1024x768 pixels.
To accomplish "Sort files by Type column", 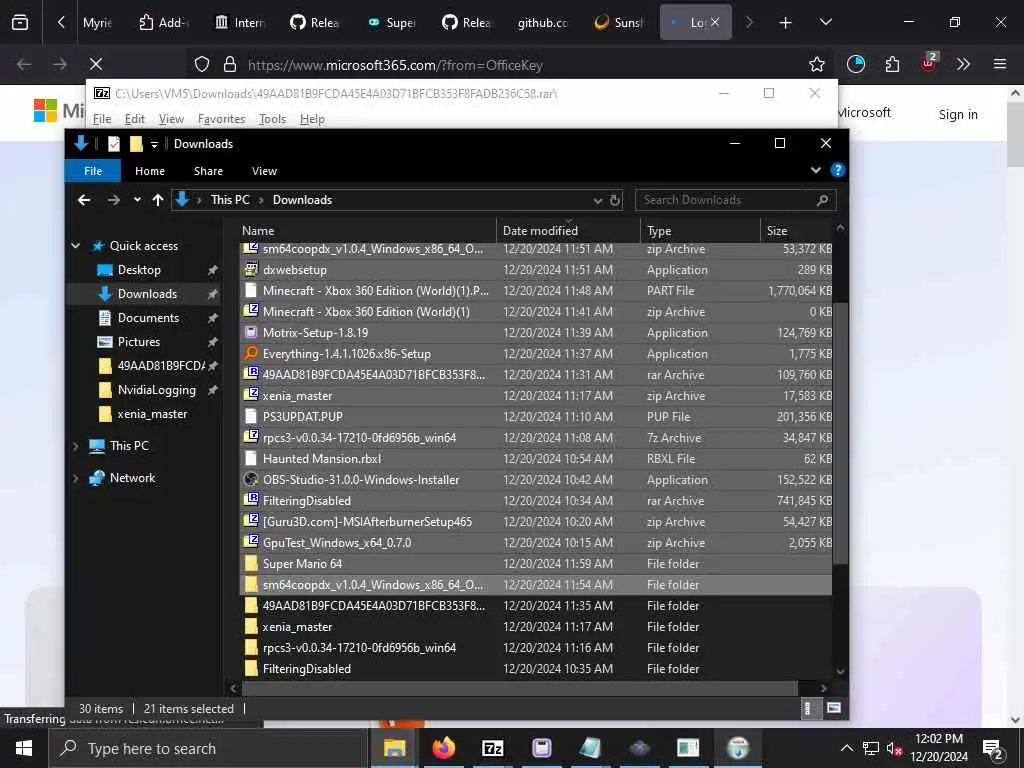I will point(701,231).
